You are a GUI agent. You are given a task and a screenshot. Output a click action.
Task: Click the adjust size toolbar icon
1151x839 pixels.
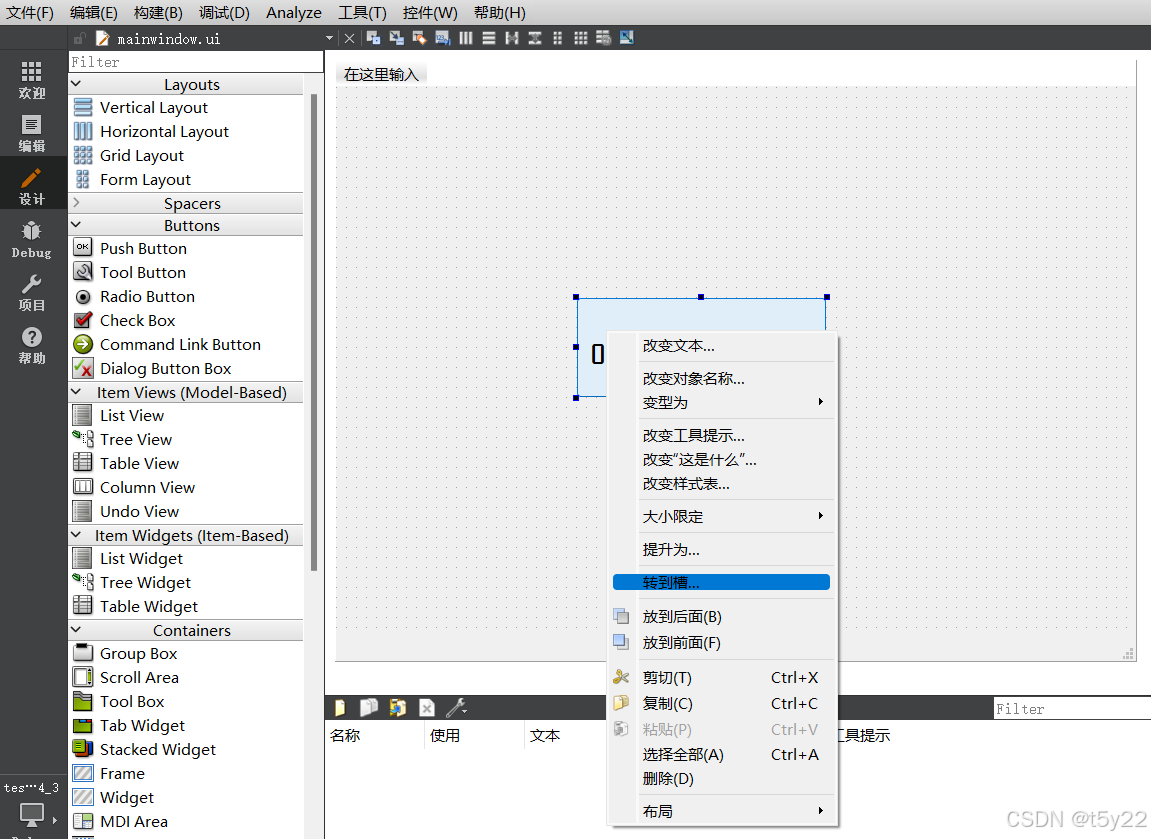(x=627, y=38)
